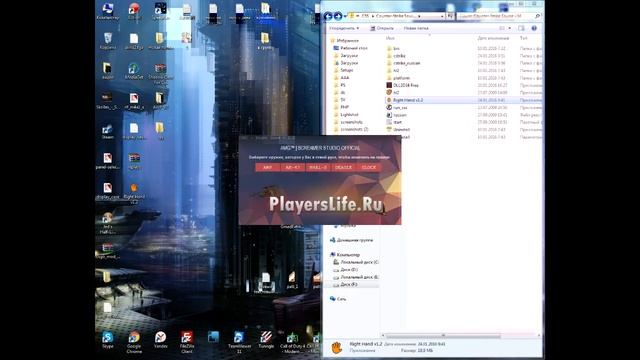Sort by the Имя column header
This screenshot has width=640, height=360.
[x=390, y=38]
